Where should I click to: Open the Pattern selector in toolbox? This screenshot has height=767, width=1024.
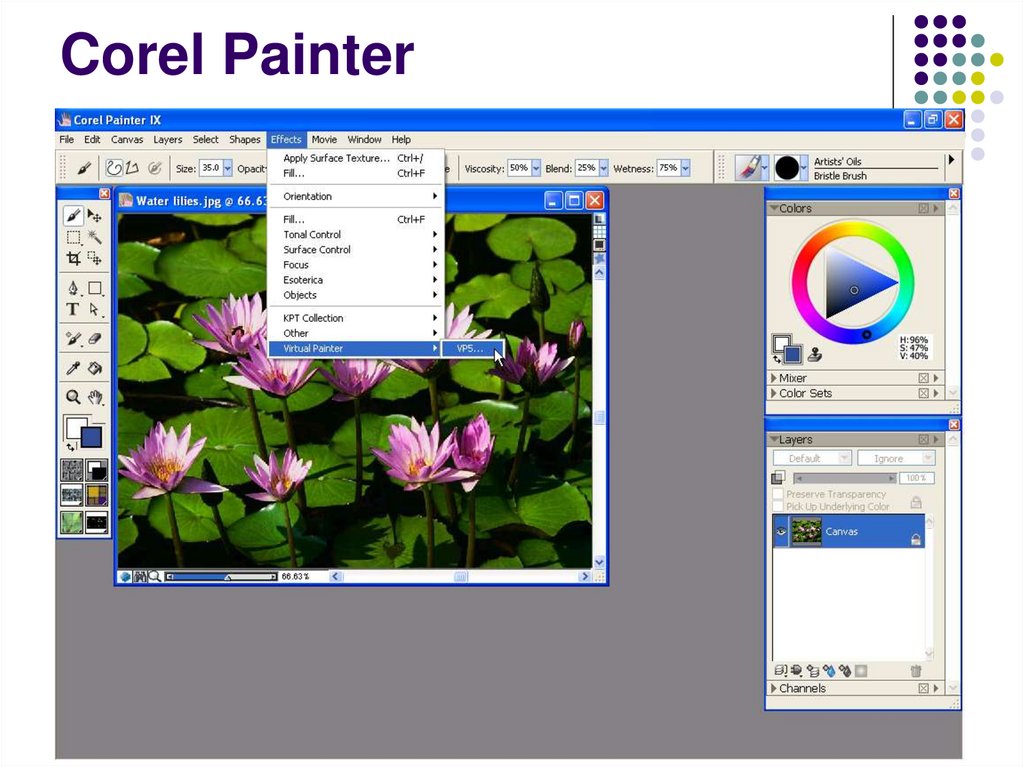(72, 495)
